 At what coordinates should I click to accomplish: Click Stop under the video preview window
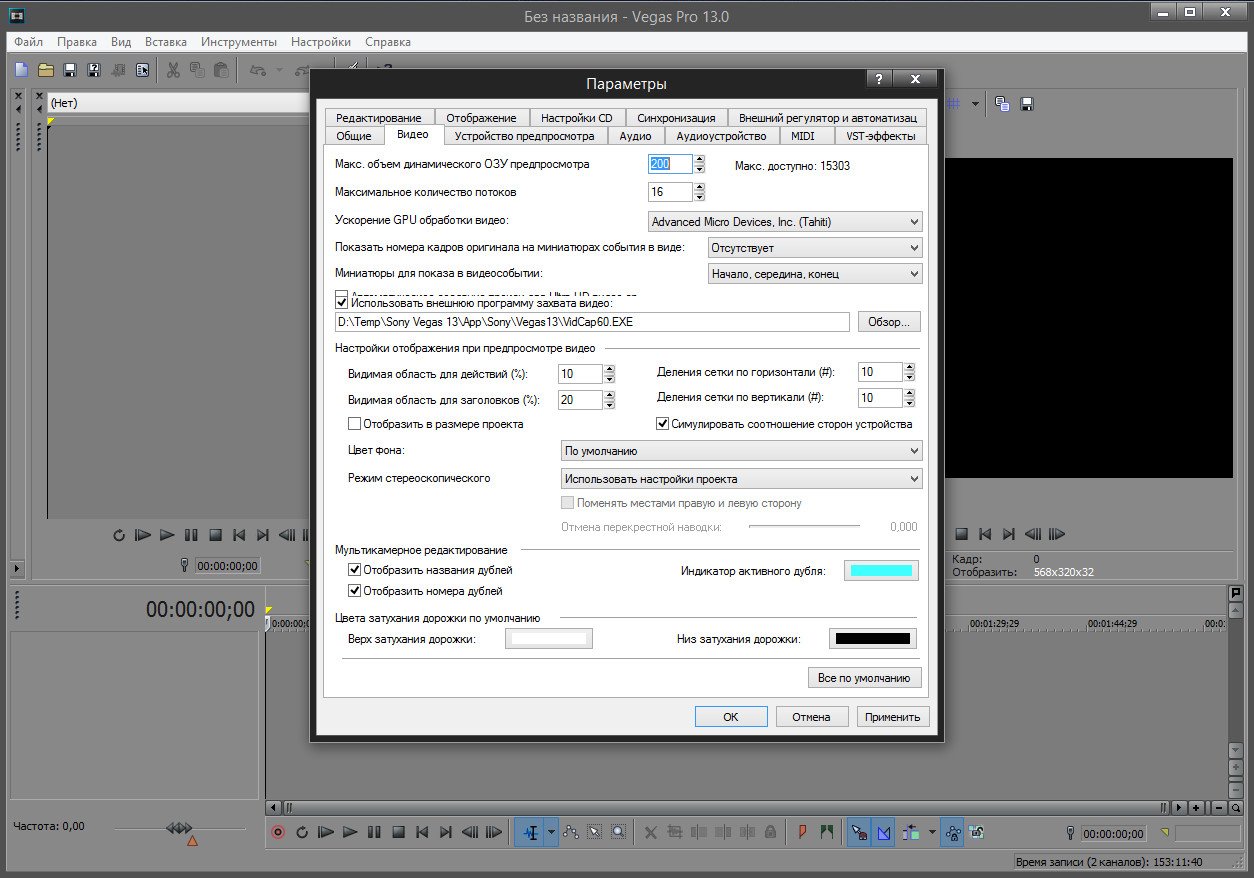coord(961,535)
